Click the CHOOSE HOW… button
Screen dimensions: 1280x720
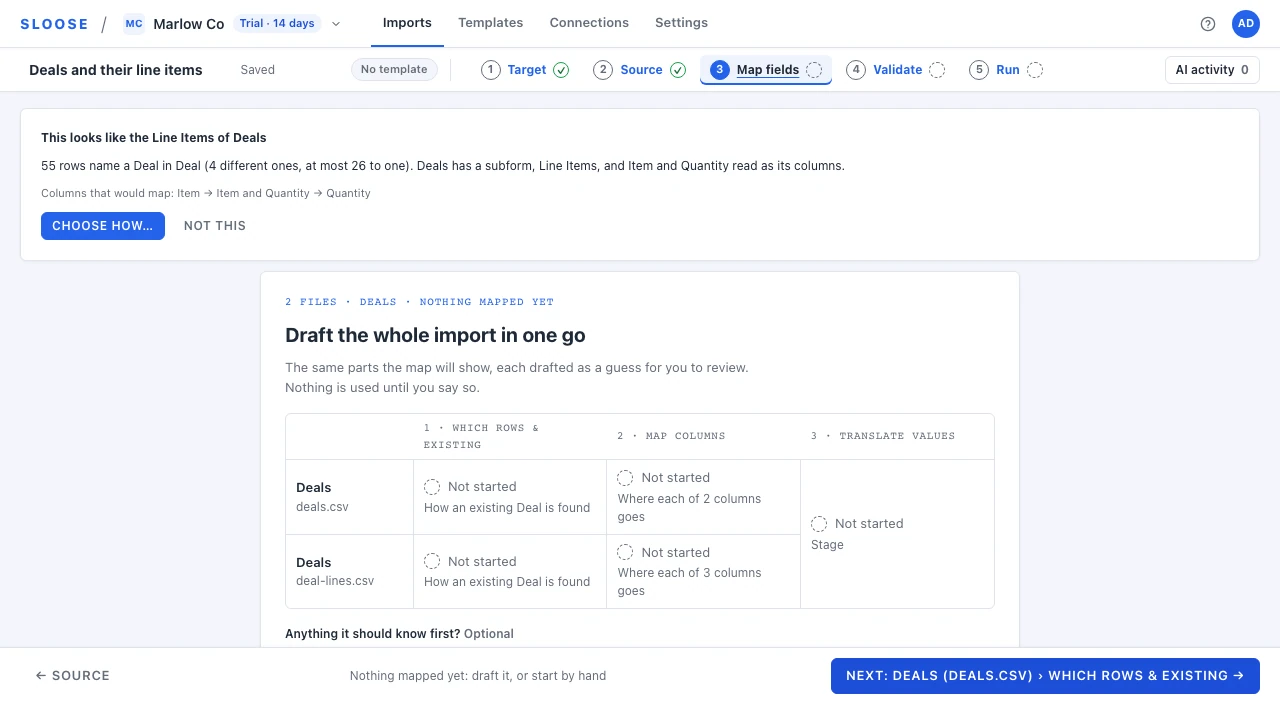pyautogui.click(x=103, y=226)
